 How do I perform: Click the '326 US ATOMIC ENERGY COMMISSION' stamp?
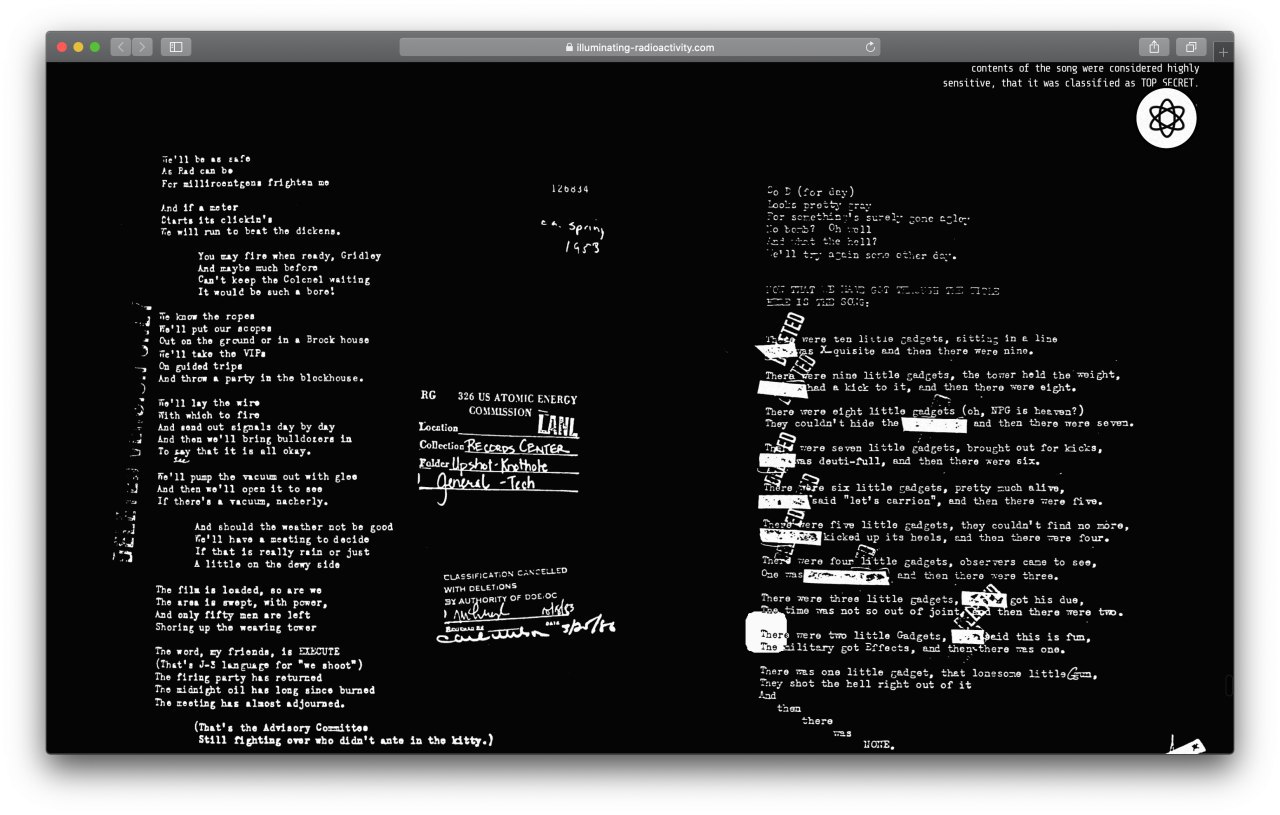516,405
